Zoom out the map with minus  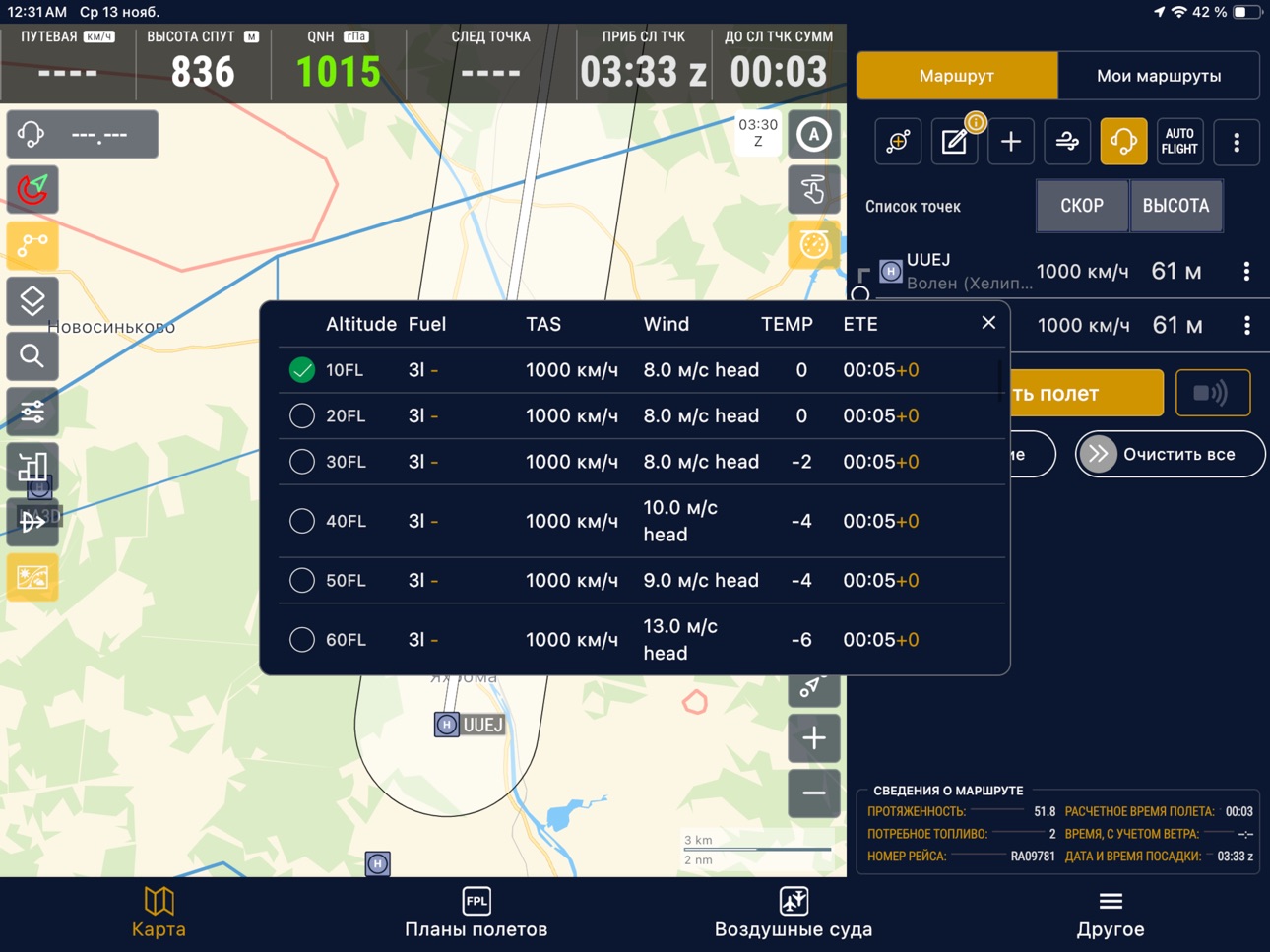pos(813,793)
